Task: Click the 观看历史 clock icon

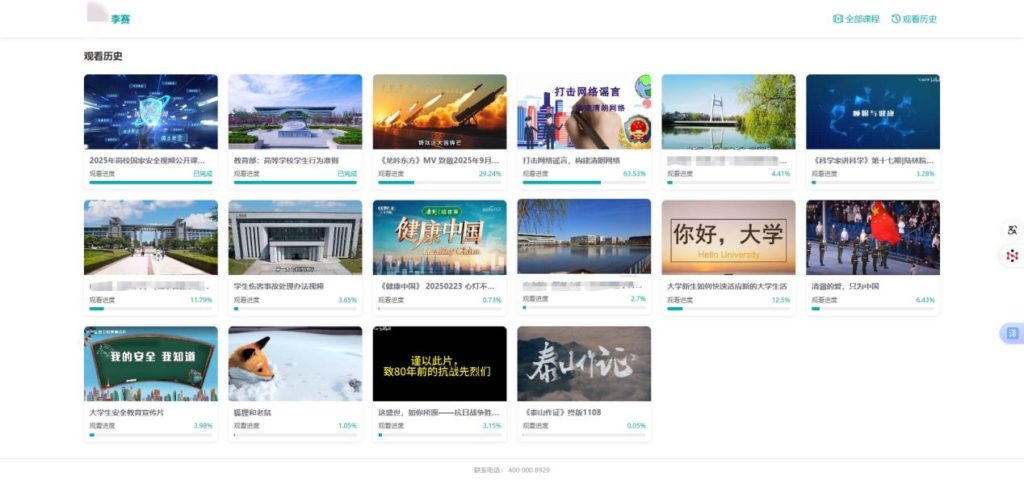Action: (x=896, y=19)
